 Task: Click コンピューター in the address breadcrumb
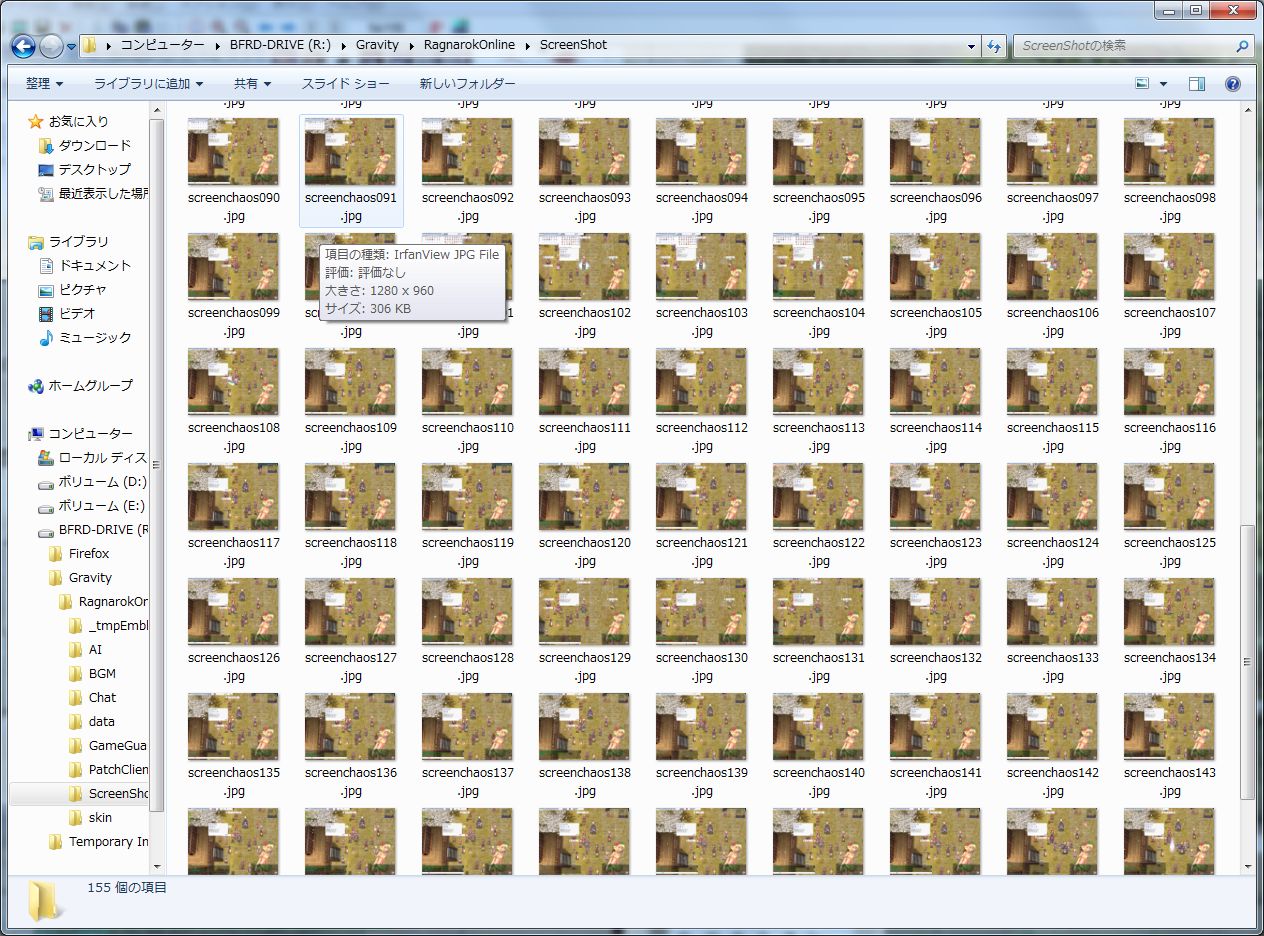[162, 45]
